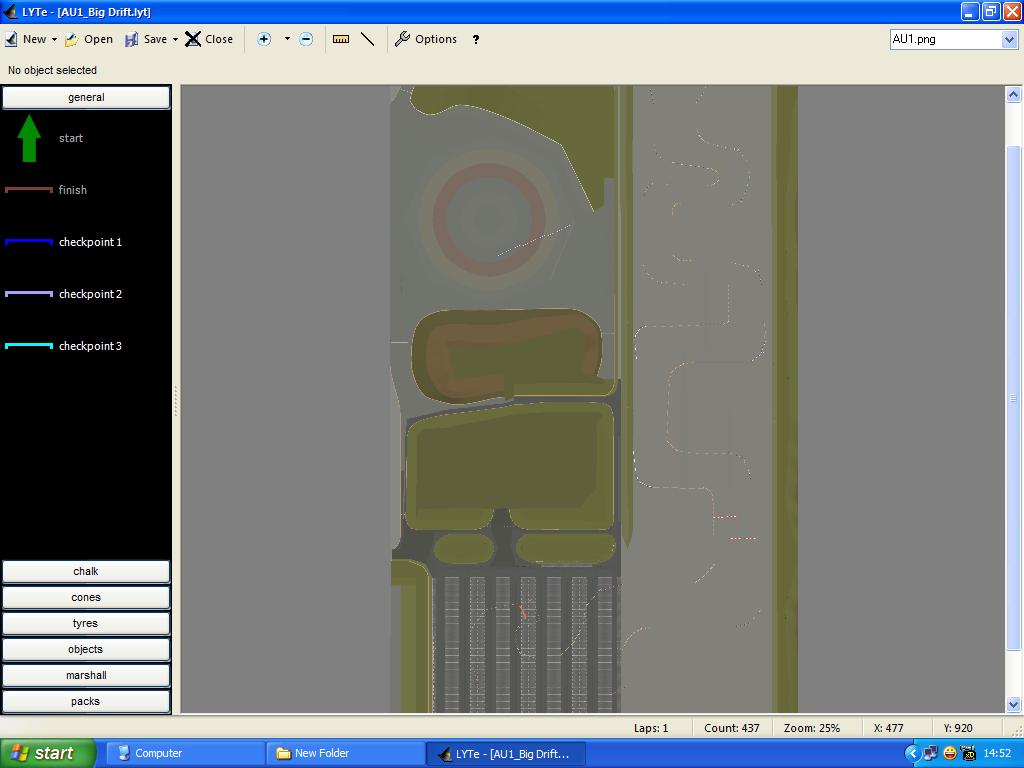Open the New dropdown arrow
The image size is (1024, 768).
click(54, 39)
